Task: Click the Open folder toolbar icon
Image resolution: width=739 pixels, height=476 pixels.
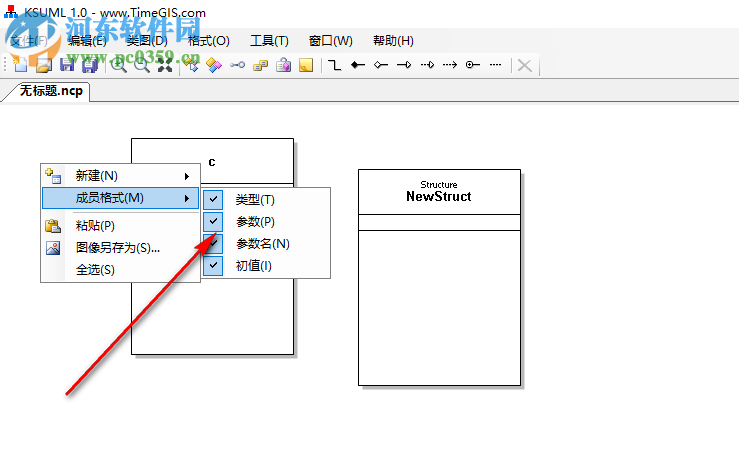Action: coord(43,65)
